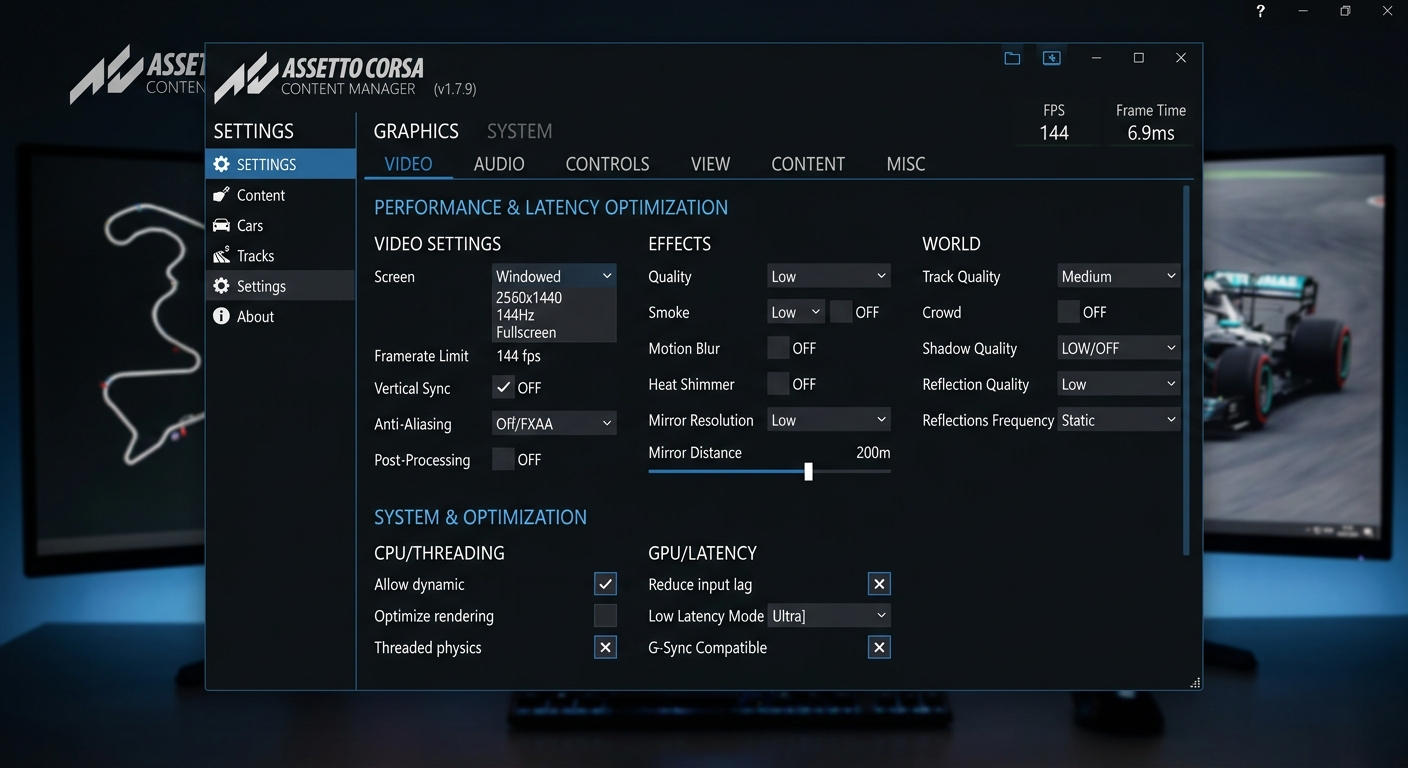1408x768 pixels.
Task: Open the Shadow Quality dropdown
Action: pos(1119,348)
